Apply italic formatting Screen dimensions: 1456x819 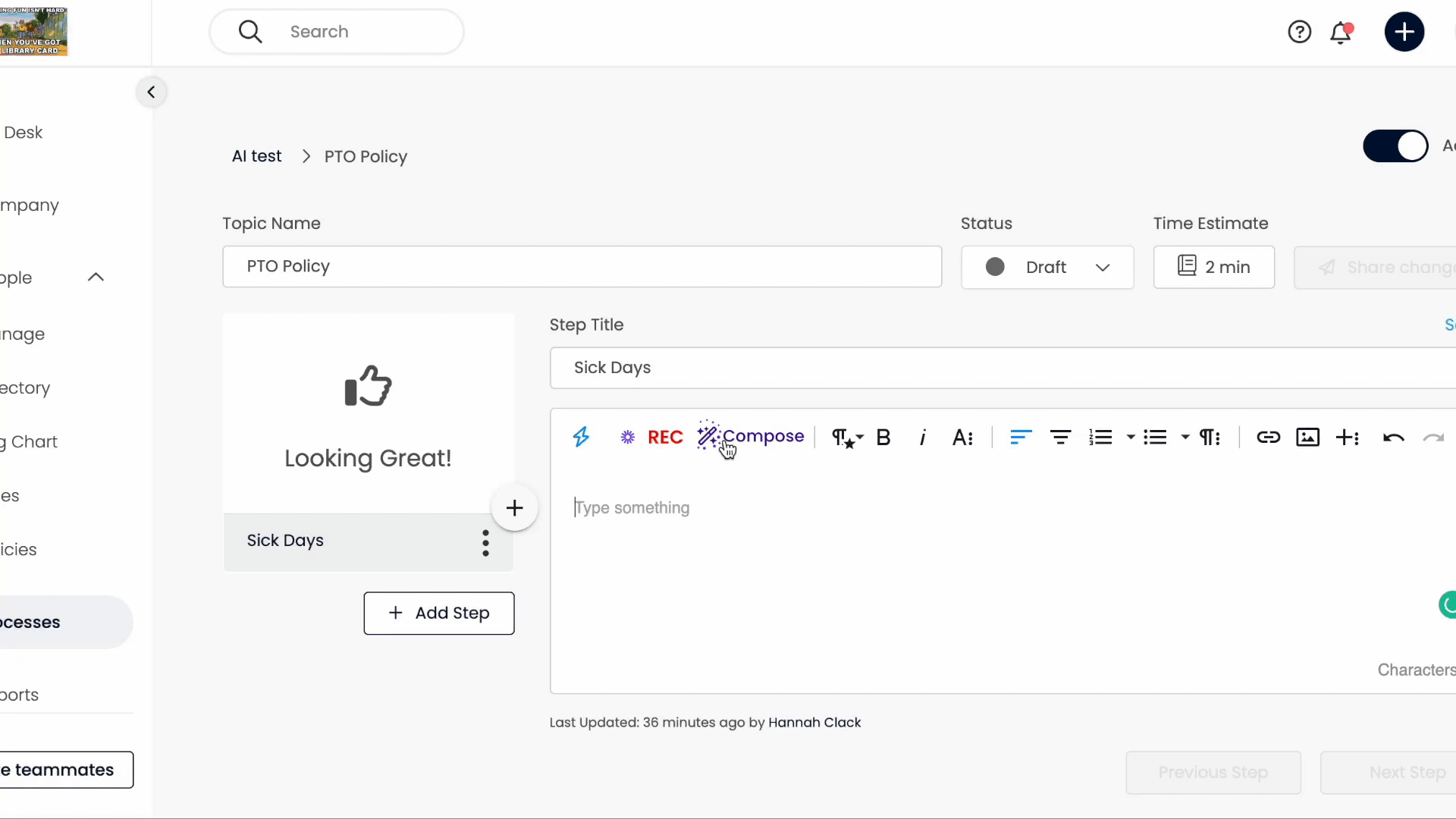coord(923,438)
